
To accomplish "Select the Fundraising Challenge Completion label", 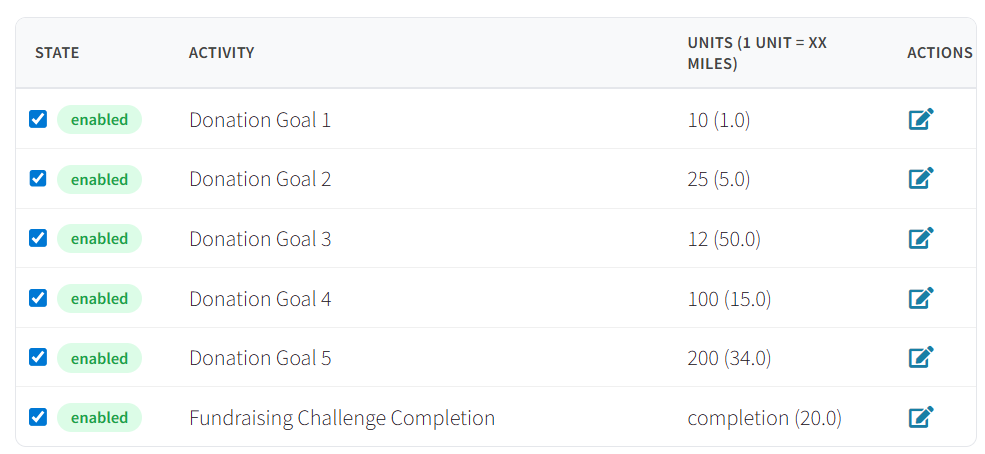I will pyautogui.click(x=342, y=418).
